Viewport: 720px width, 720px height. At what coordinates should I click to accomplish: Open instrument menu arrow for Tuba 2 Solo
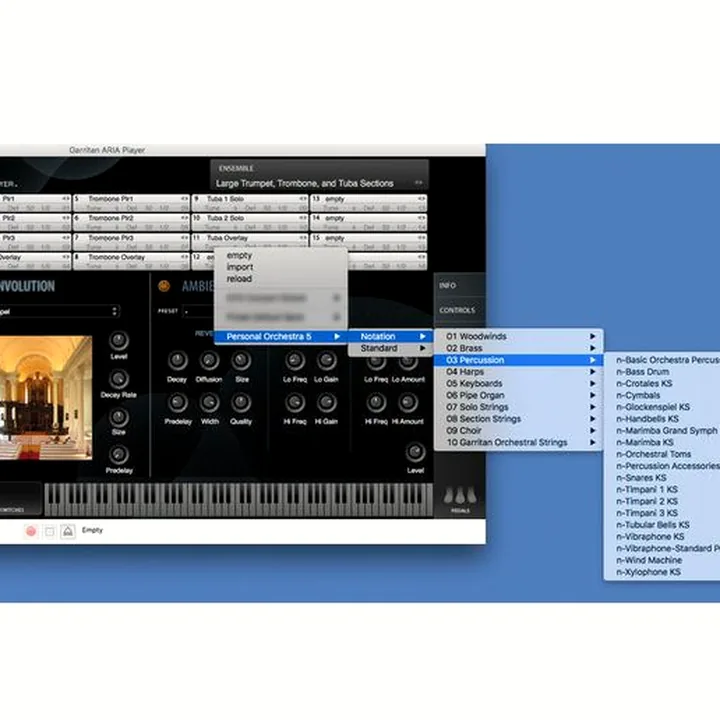303,218
